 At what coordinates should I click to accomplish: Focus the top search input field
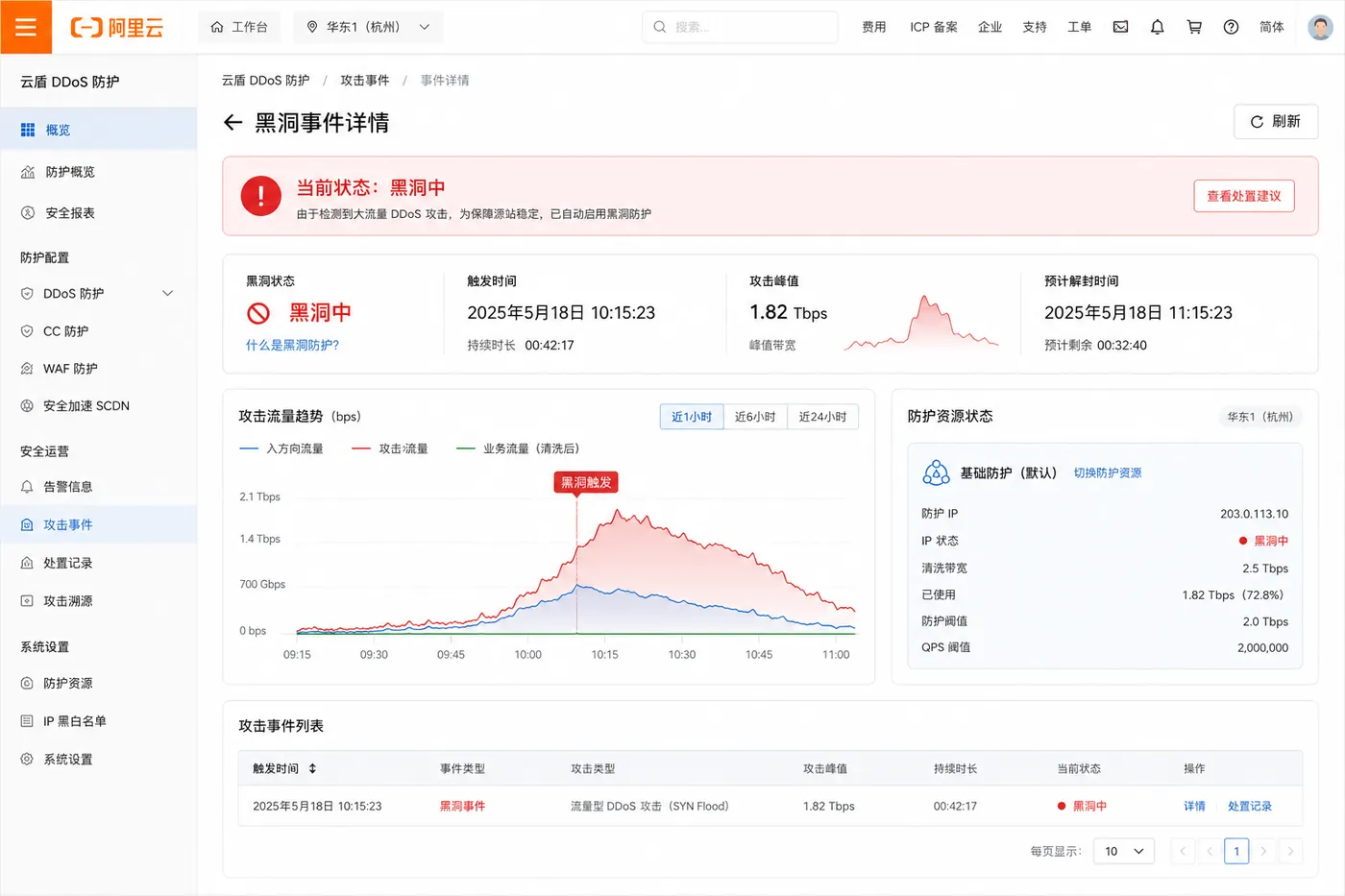pyautogui.click(x=740, y=27)
